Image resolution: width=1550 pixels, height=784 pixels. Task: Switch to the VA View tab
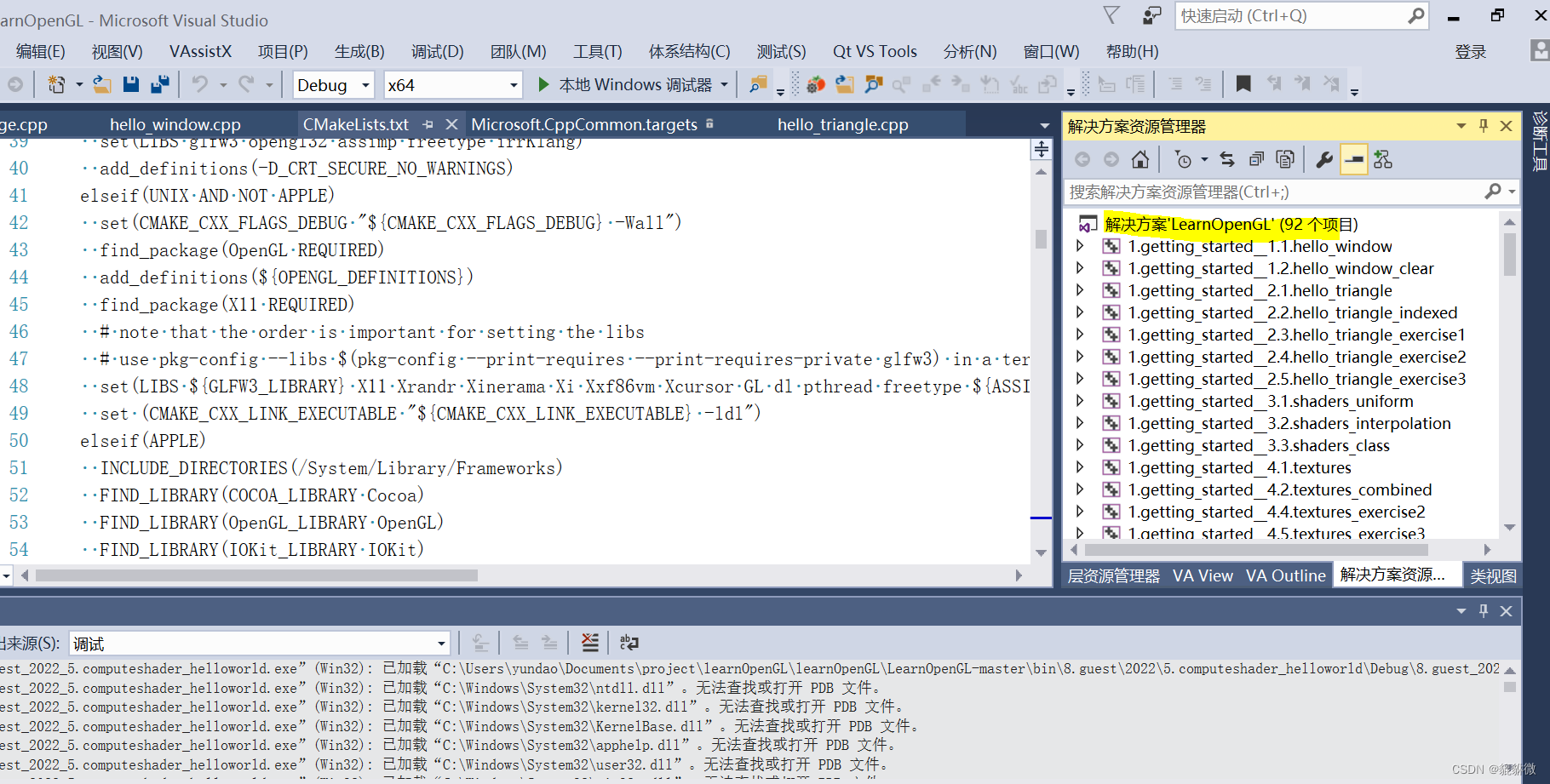[x=1203, y=575]
